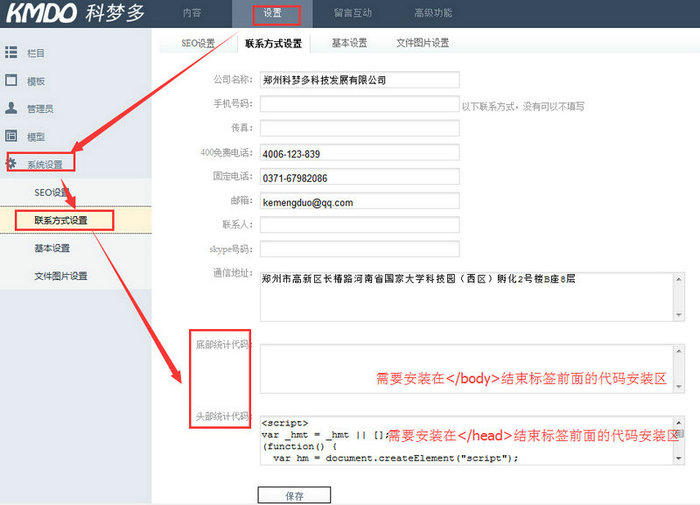Click the 公司名称 input field
The width and height of the screenshot is (700, 505).
[x=360, y=80]
